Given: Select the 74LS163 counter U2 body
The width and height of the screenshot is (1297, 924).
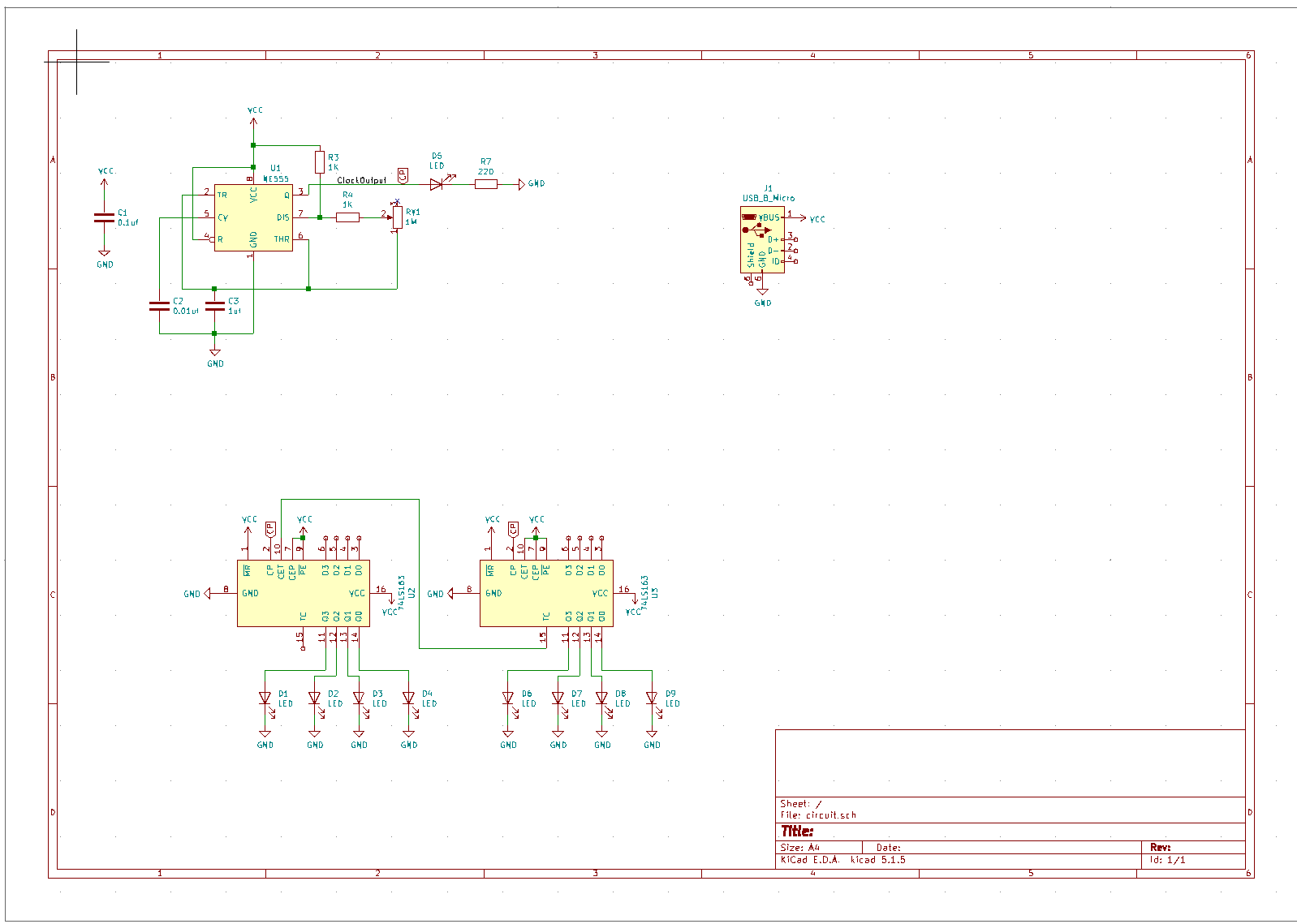Looking at the screenshot, I should [x=303, y=593].
